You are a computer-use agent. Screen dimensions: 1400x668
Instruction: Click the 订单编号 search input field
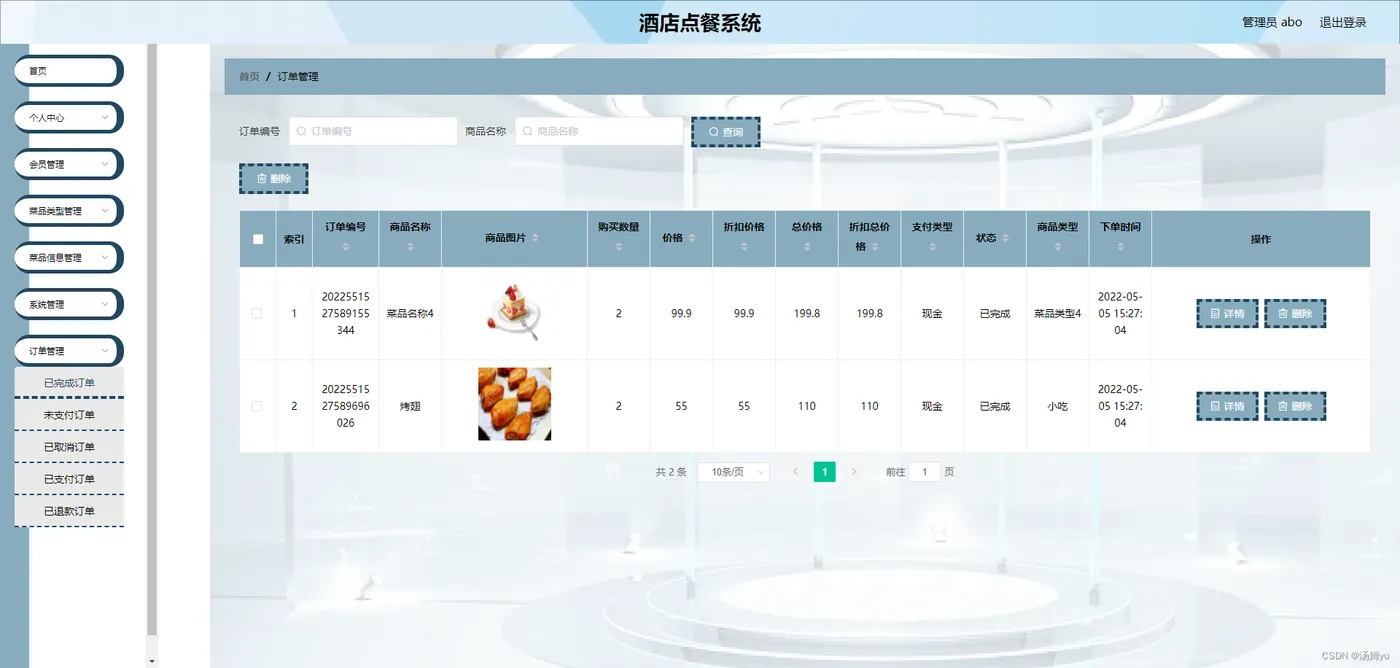coord(373,131)
